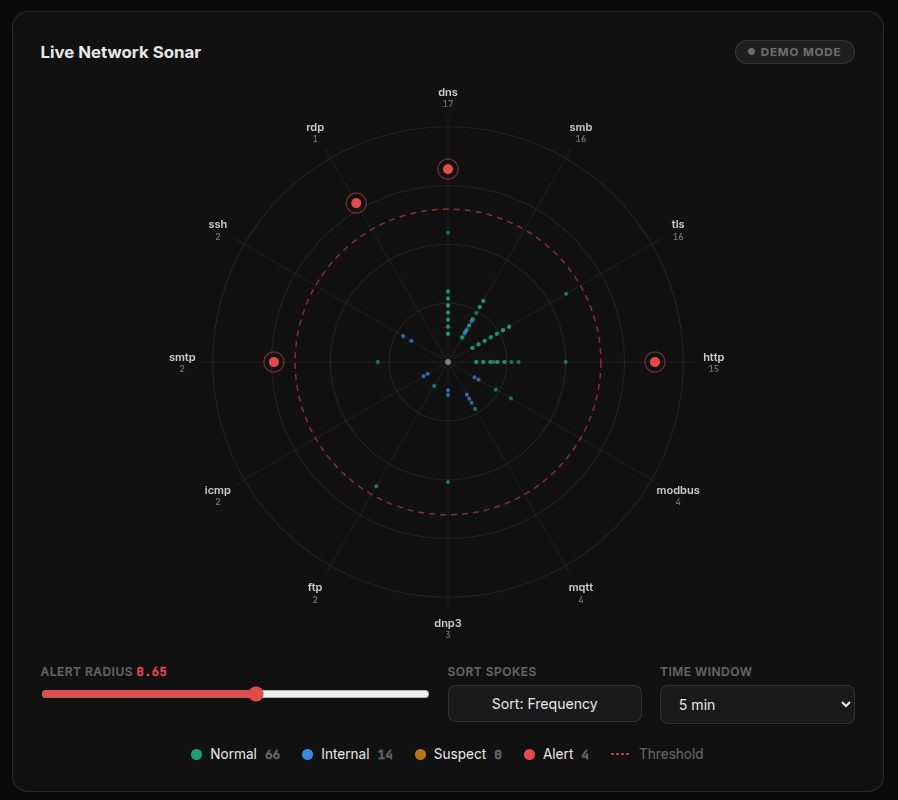This screenshot has height=800, width=898.
Task: Click the DEMO MODE badge
Action: [795, 52]
